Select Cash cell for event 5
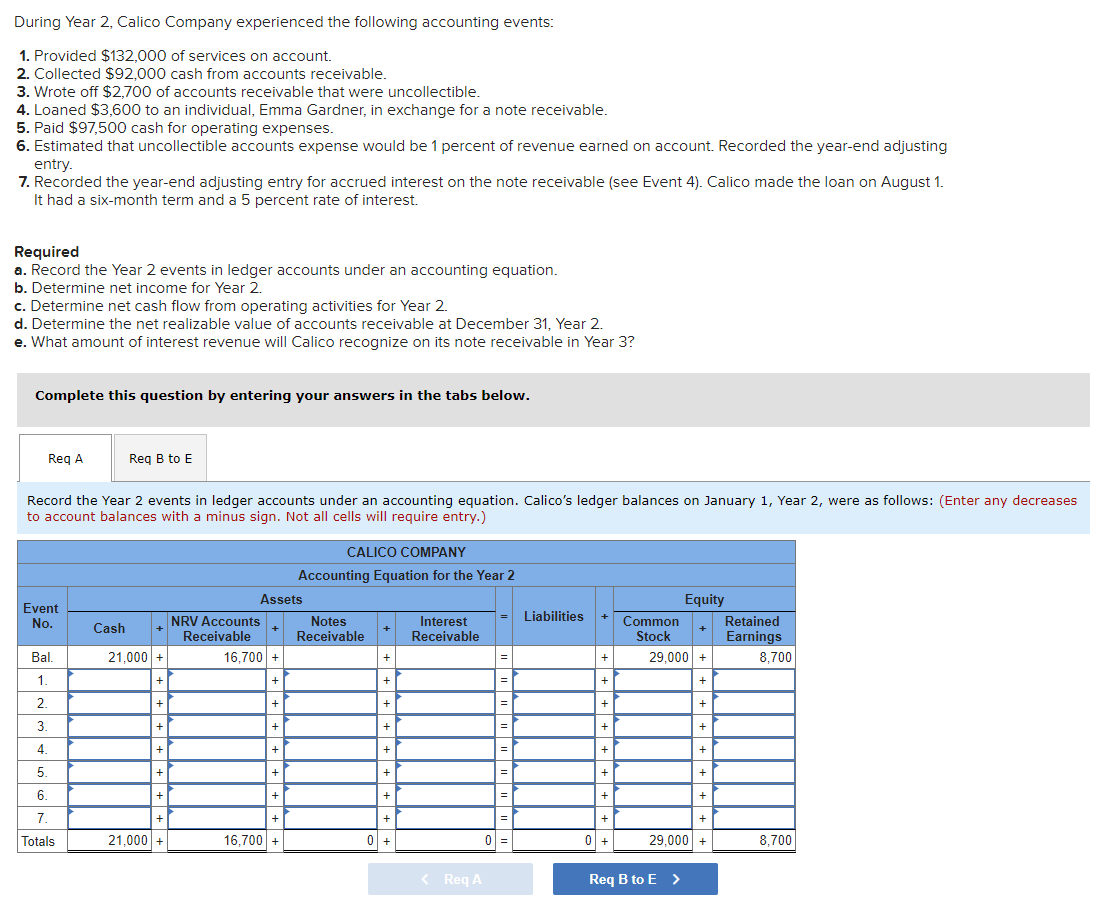The width and height of the screenshot is (1114, 906). tap(110, 772)
